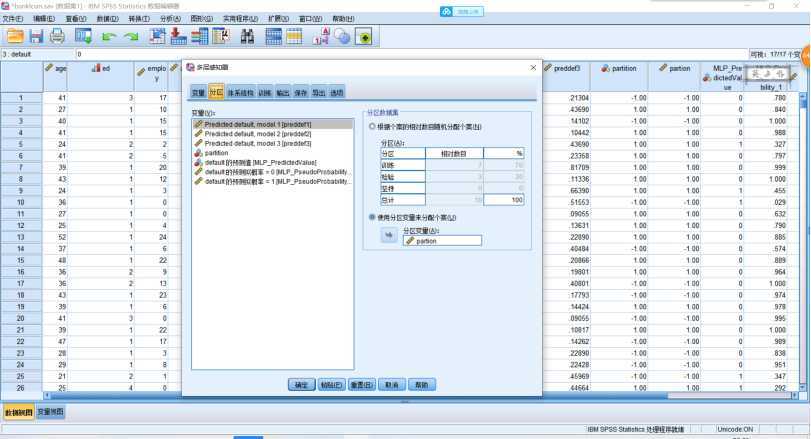This screenshot has width=811, height=439.
Task: Click the Show all variables green plus icon
Action: (x=364, y=37)
